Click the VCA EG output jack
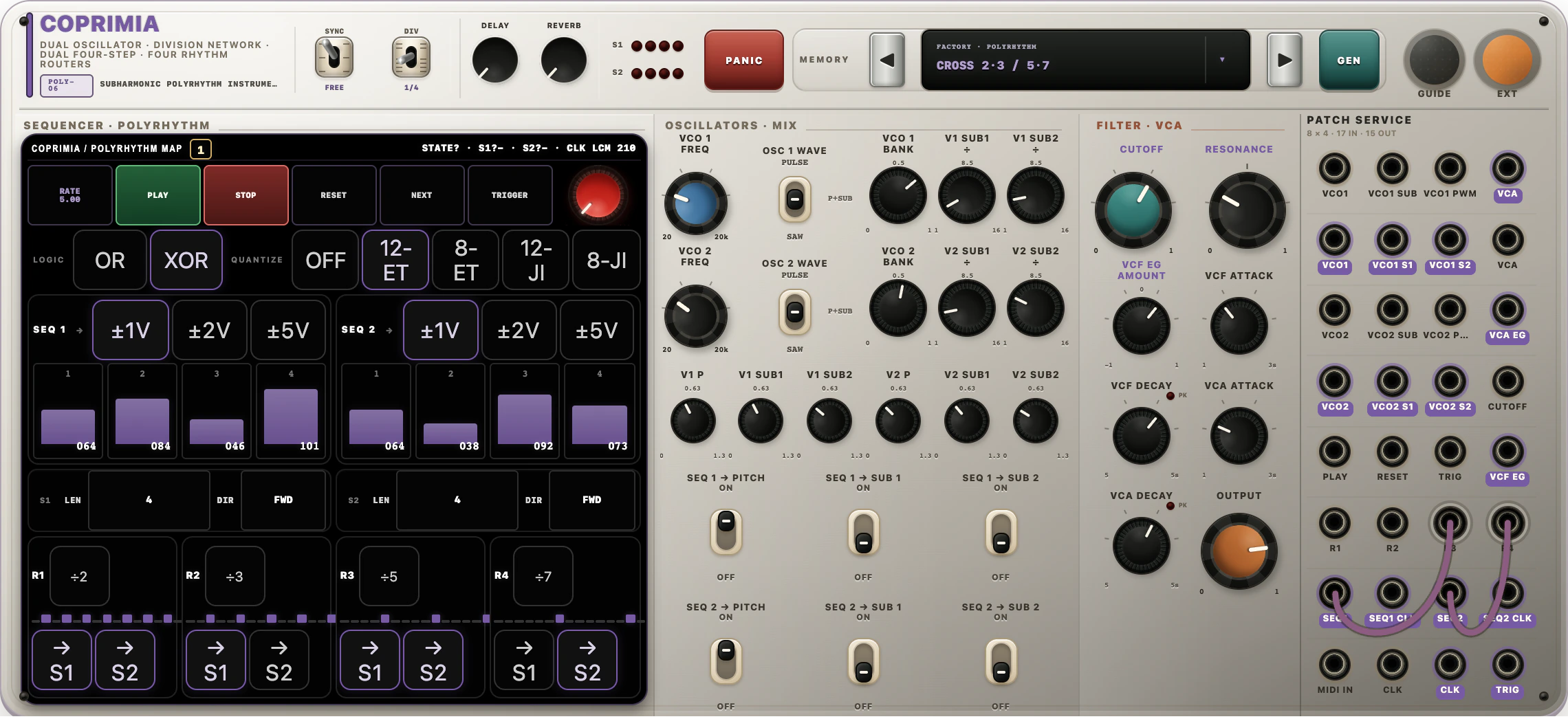 point(1507,309)
